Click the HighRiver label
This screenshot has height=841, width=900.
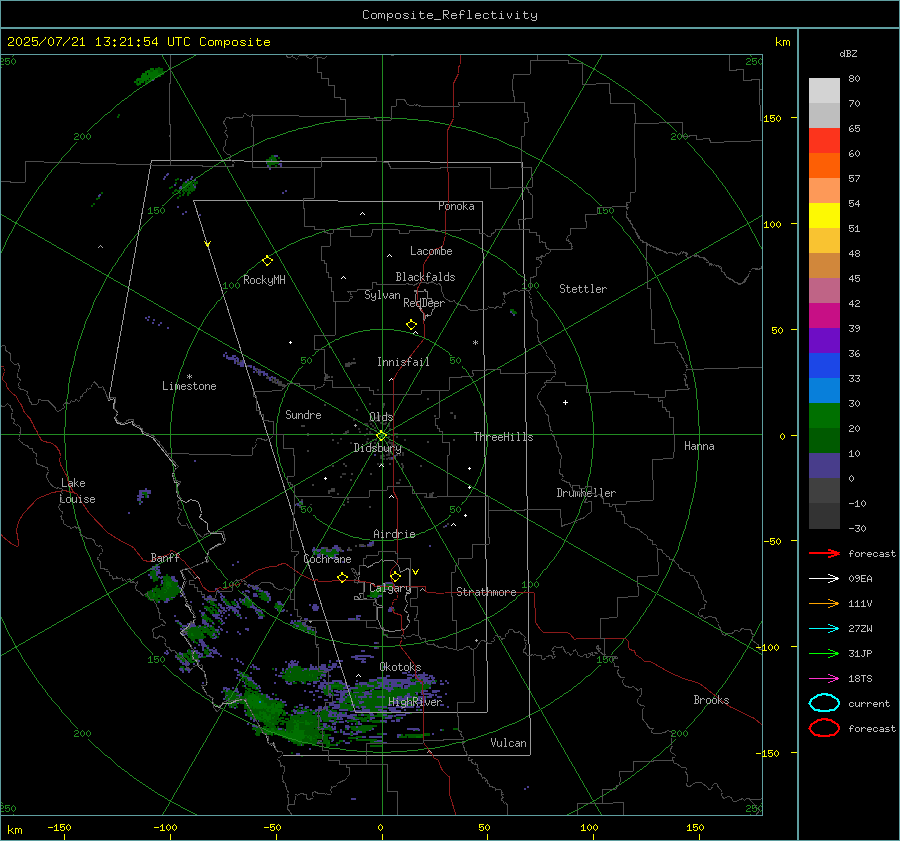[415, 702]
